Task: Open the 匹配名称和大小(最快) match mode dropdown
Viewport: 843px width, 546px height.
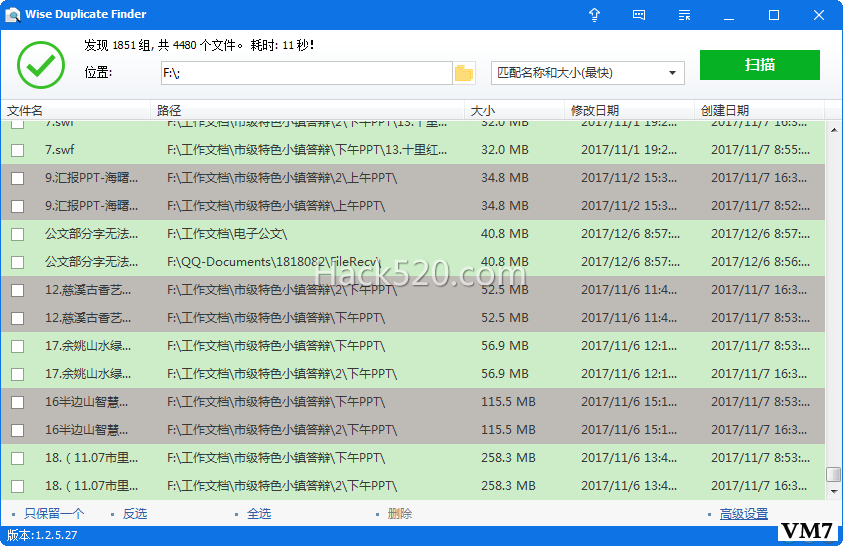Action: click(588, 73)
